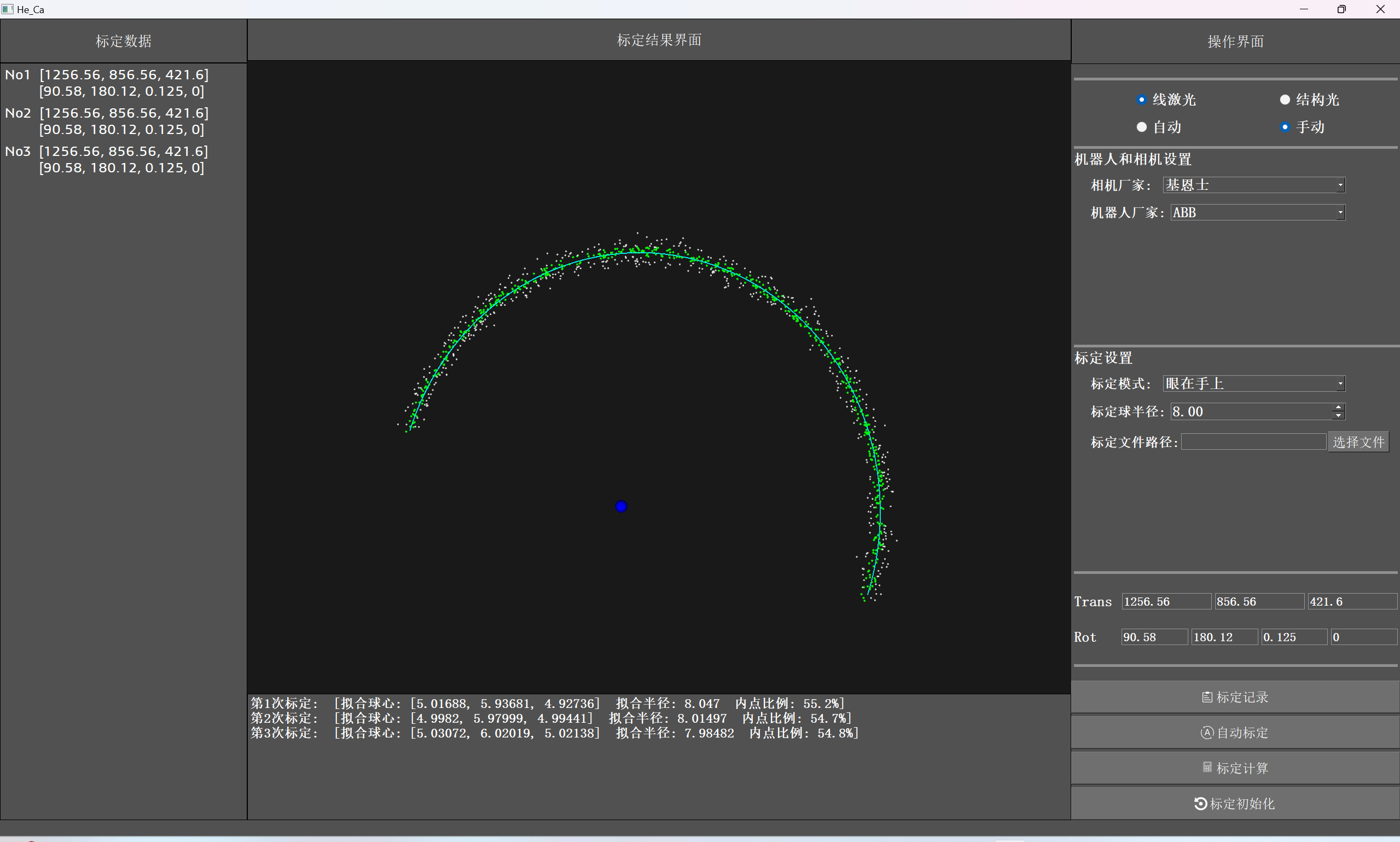Expand 标定模式 dropdown 眼在手上

[1253, 384]
